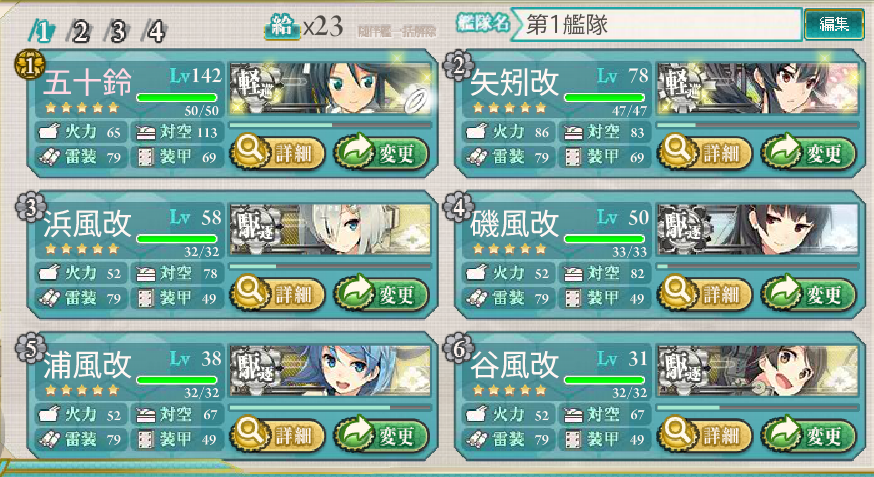
Task: Open 詳細 details for 矢矧改
Action: tap(706, 152)
